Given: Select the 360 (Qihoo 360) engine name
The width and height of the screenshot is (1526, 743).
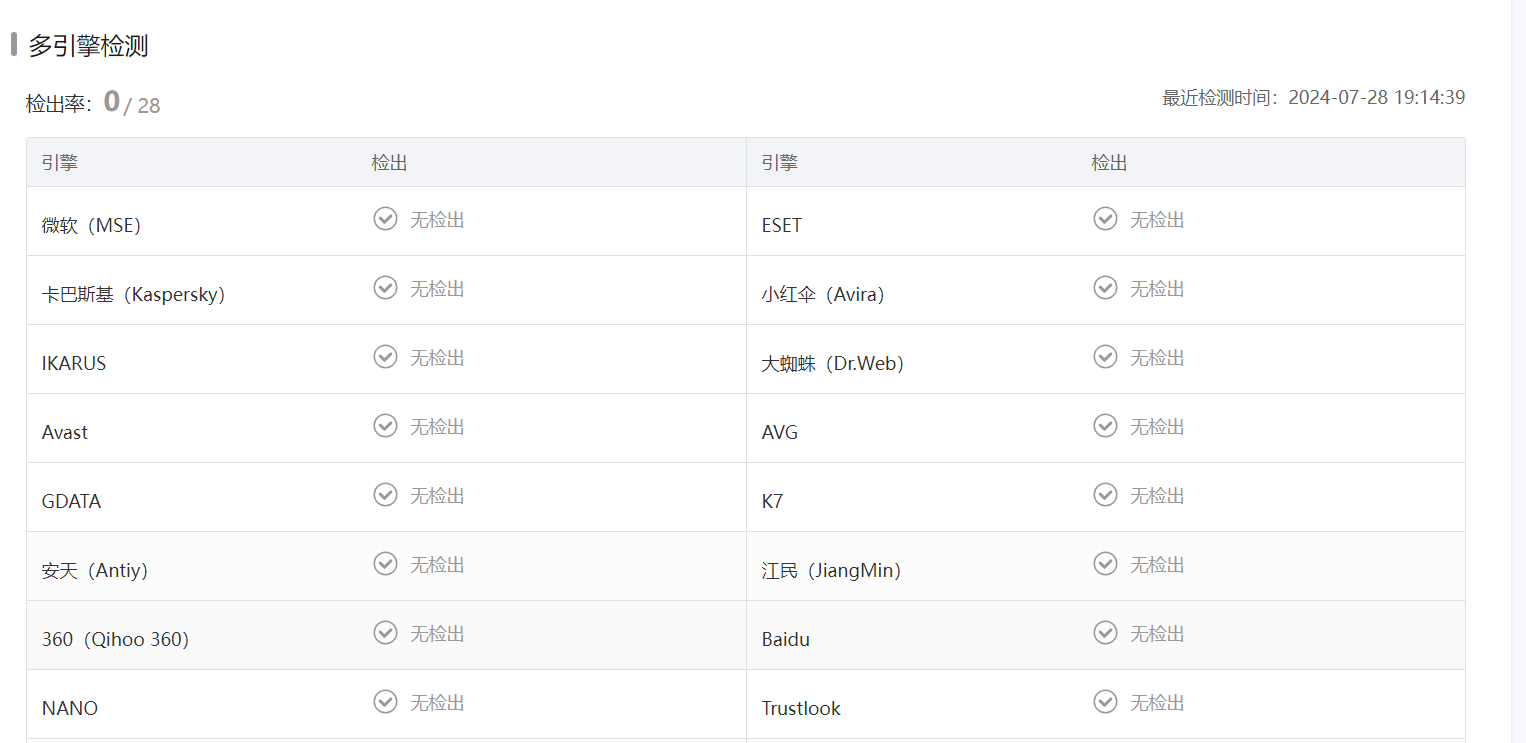Looking at the screenshot, I should (x=116, y=639).
